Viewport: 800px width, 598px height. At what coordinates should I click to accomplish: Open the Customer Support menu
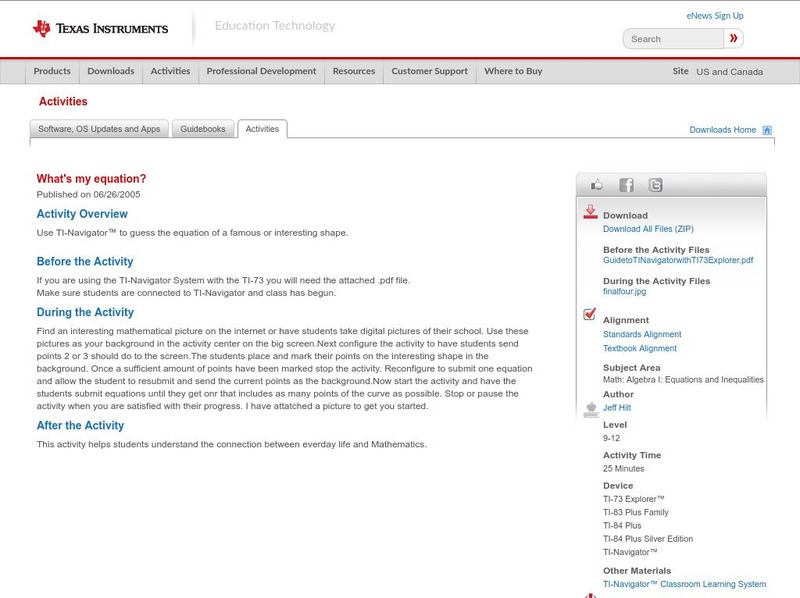click(x=430, y=71)
